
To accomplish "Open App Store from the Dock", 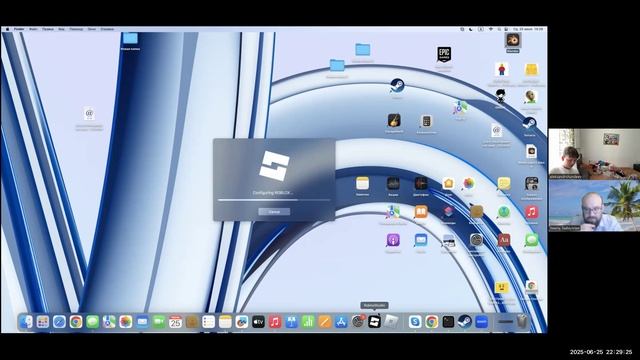I will coord(341,322).
